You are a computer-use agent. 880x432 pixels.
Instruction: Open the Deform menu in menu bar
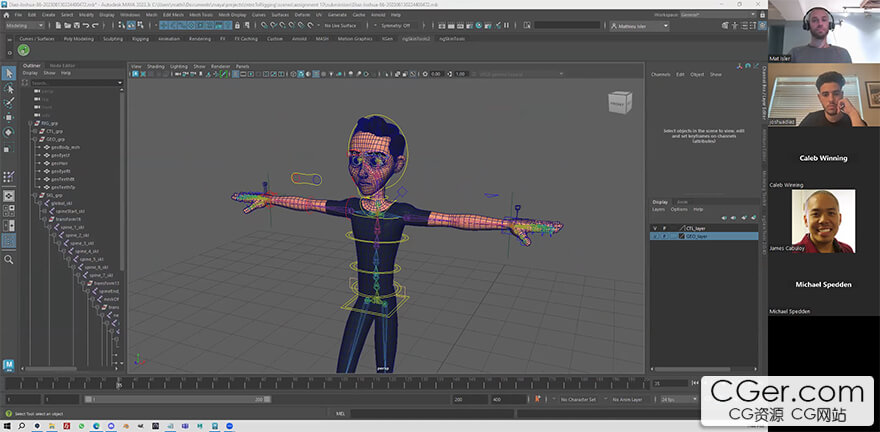302,16
